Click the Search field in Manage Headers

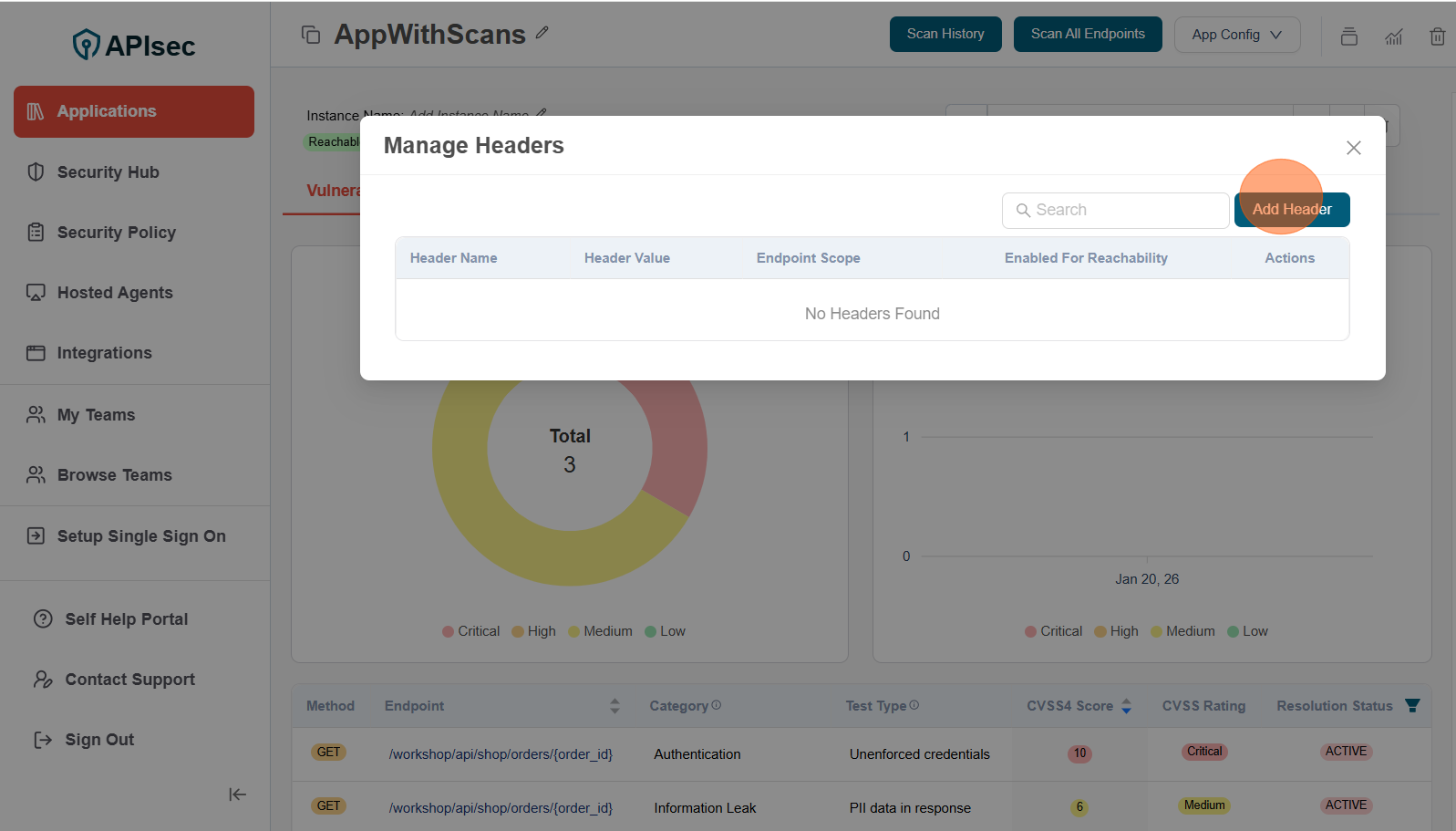click(x=1116, y=211)
